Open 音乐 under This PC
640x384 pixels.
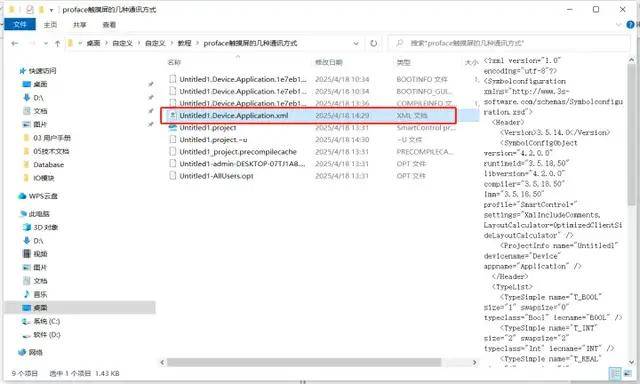point(40,294)
